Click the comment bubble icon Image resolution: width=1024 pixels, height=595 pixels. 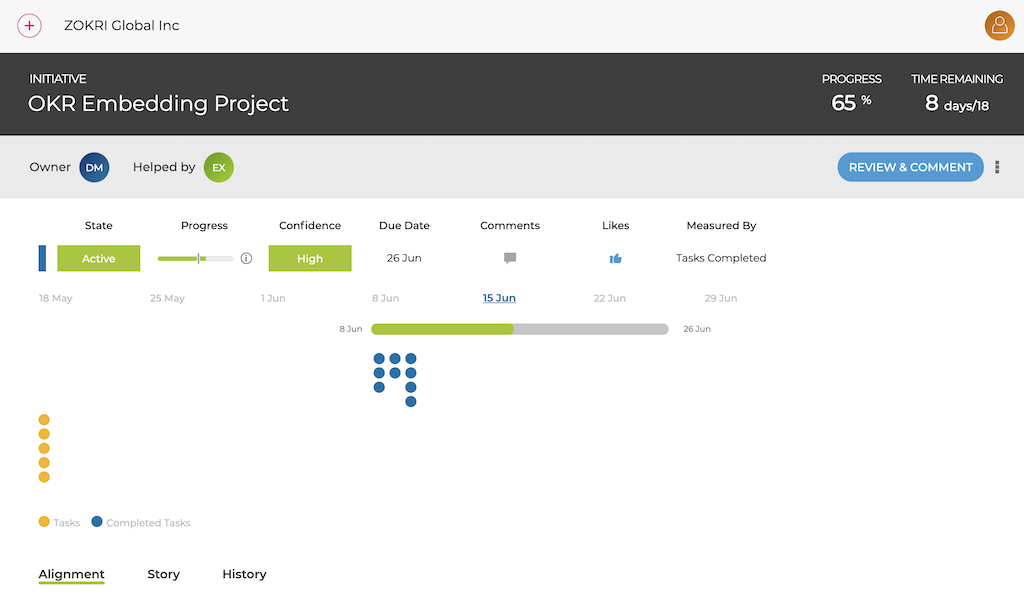pos(510,258)
